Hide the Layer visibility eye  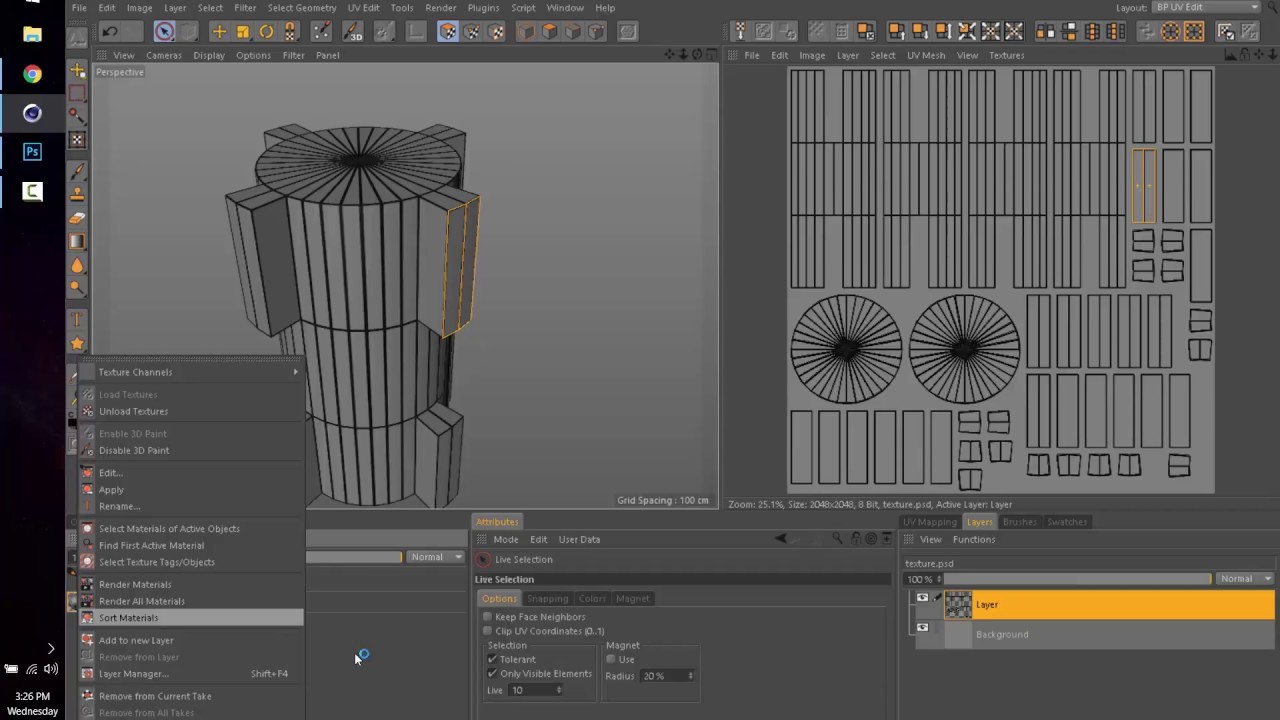click(922, 598)
